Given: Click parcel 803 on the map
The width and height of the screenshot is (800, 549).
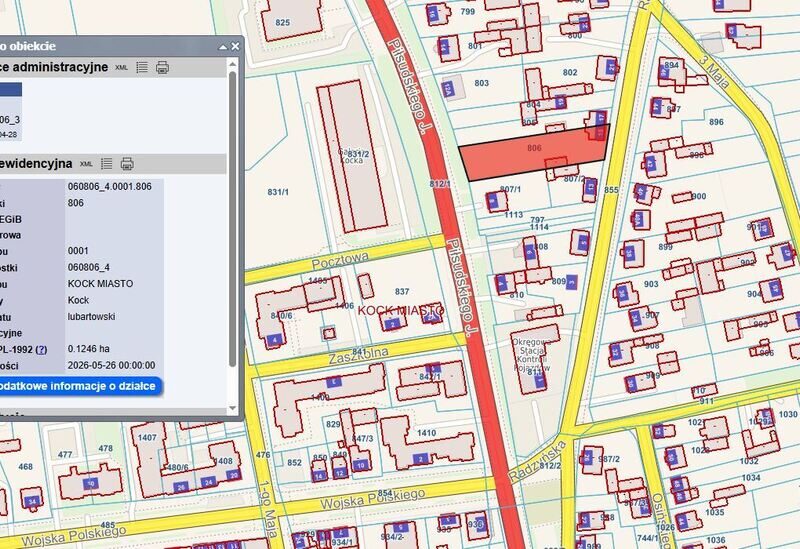Looking at the screenshot, I should coord(482,83).
